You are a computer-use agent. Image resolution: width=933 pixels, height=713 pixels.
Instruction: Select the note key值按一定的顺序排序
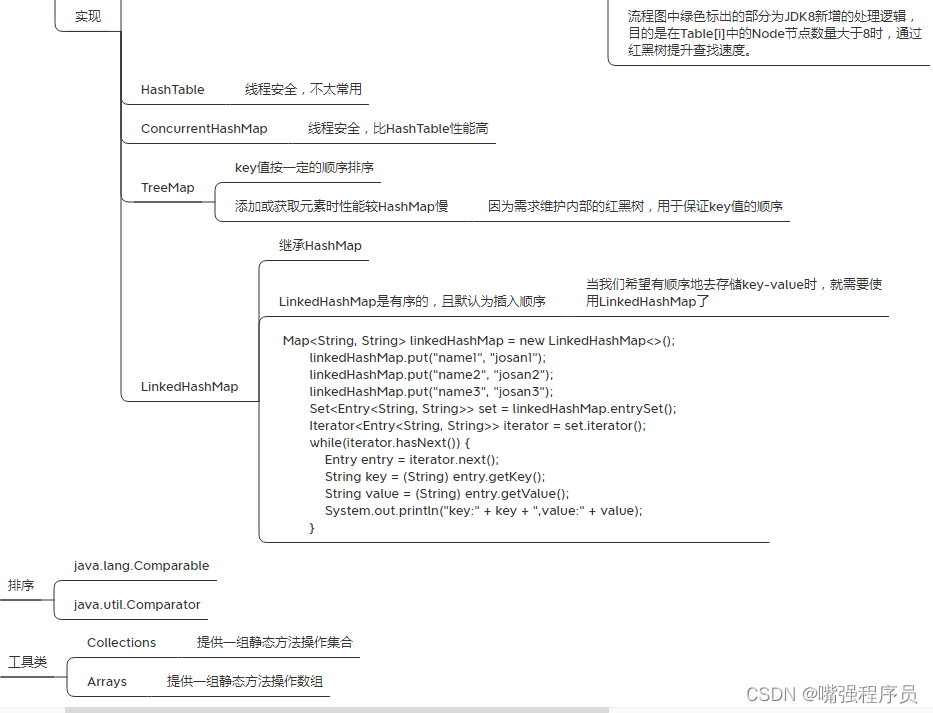305,168
